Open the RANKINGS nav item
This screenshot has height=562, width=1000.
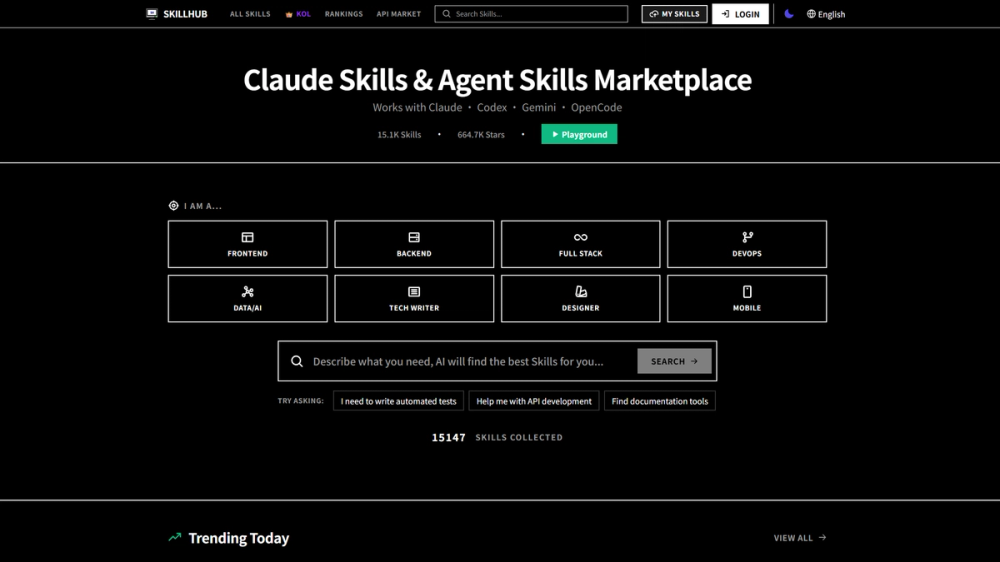point(344,14)
